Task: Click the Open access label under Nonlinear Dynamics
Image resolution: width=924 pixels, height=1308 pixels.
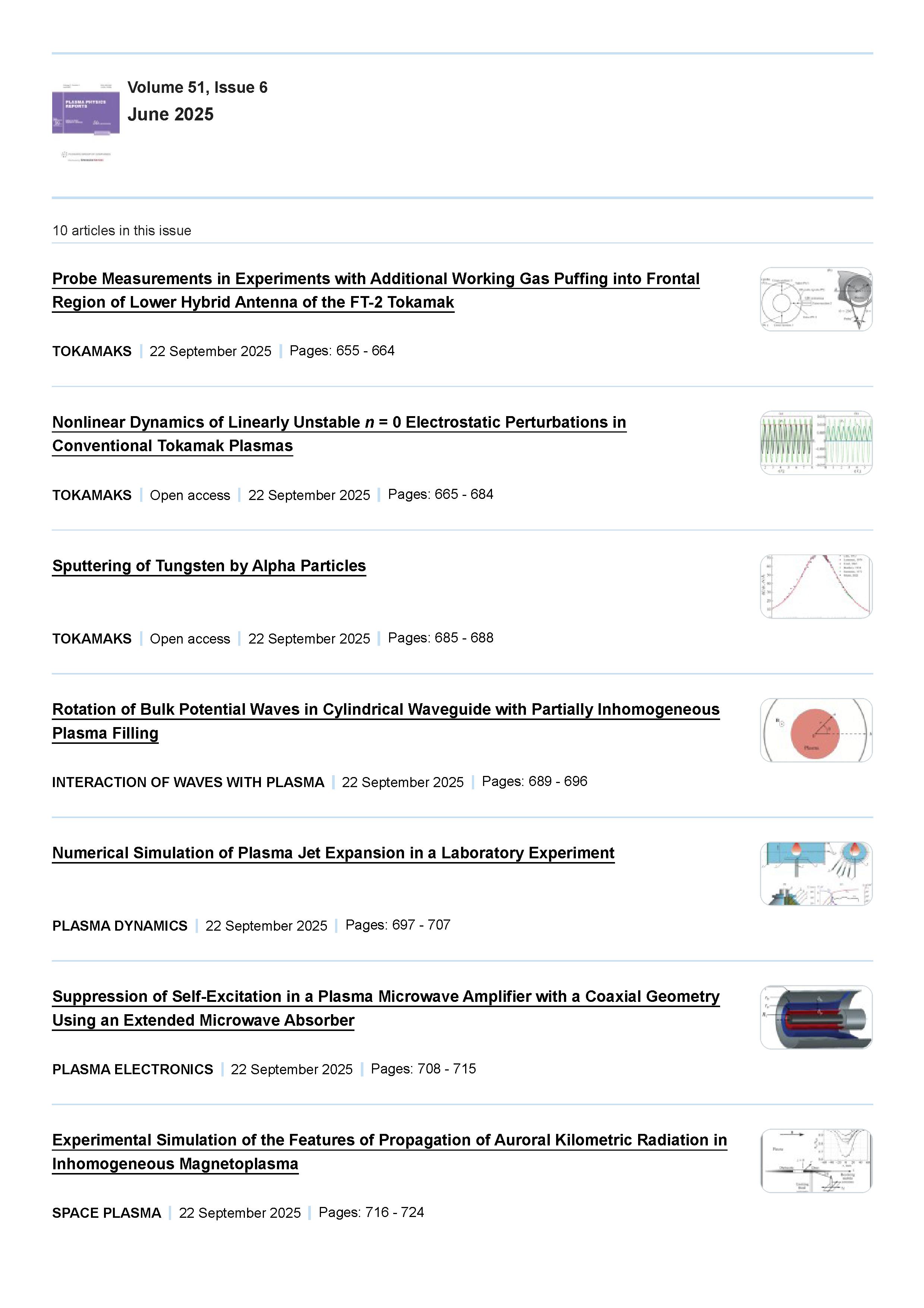Action: [x=190, y=495]
